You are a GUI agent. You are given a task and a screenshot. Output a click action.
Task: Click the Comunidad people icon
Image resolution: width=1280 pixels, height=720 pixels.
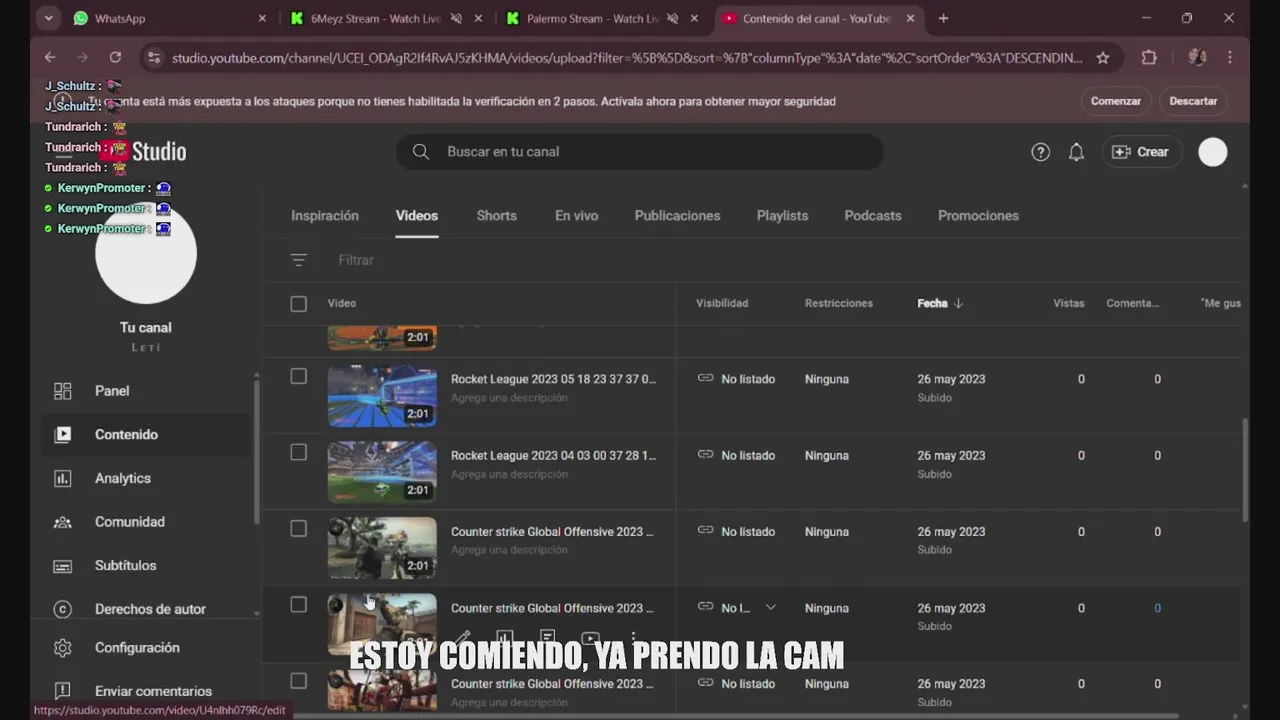(x=62, y=522)
